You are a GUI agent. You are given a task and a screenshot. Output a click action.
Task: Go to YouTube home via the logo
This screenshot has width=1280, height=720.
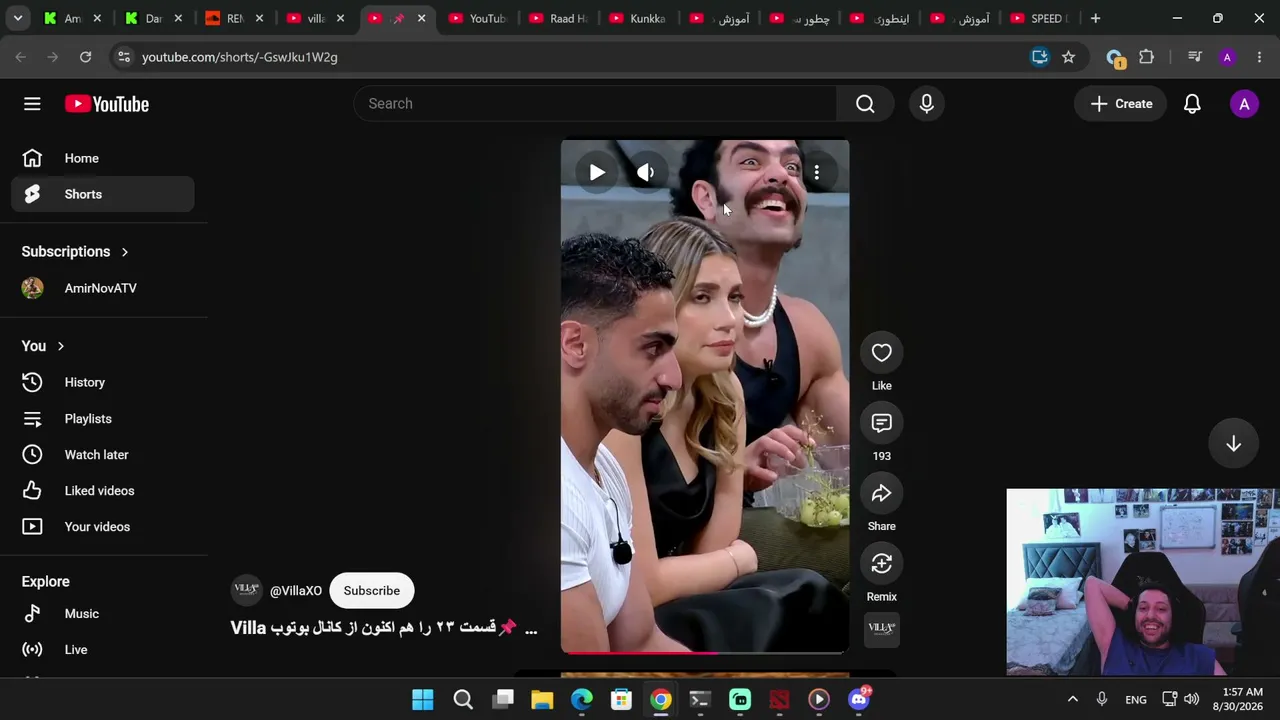(107, 104)
